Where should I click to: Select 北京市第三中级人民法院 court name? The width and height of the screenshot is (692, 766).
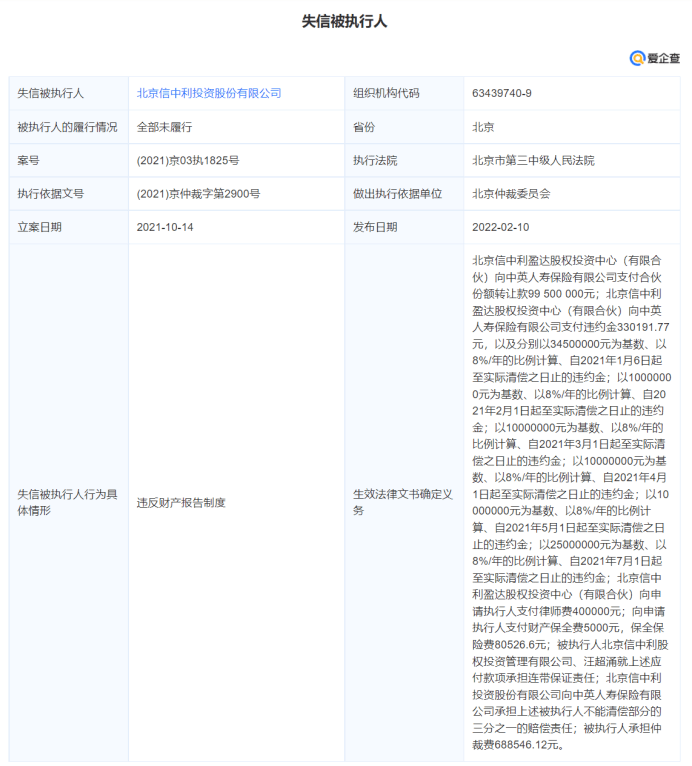point(533,160)
